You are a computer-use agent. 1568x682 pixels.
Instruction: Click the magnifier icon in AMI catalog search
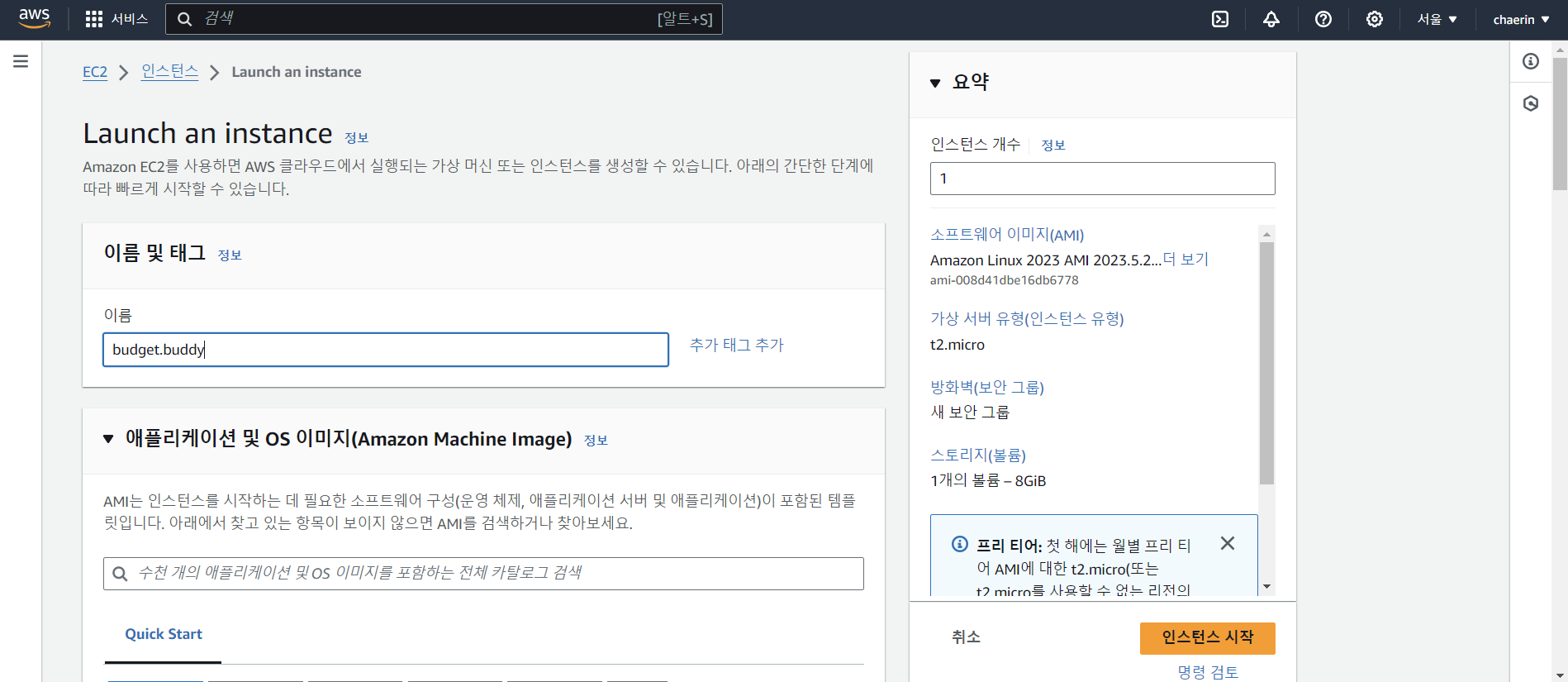point(120,574)
